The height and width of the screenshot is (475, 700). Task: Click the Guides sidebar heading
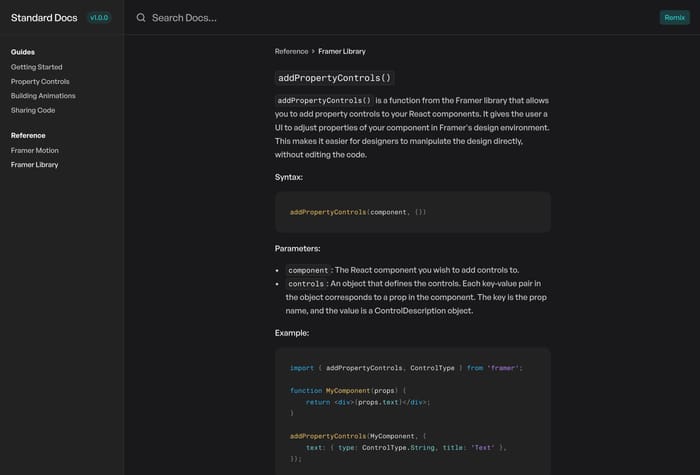click(x=23, y=52)
